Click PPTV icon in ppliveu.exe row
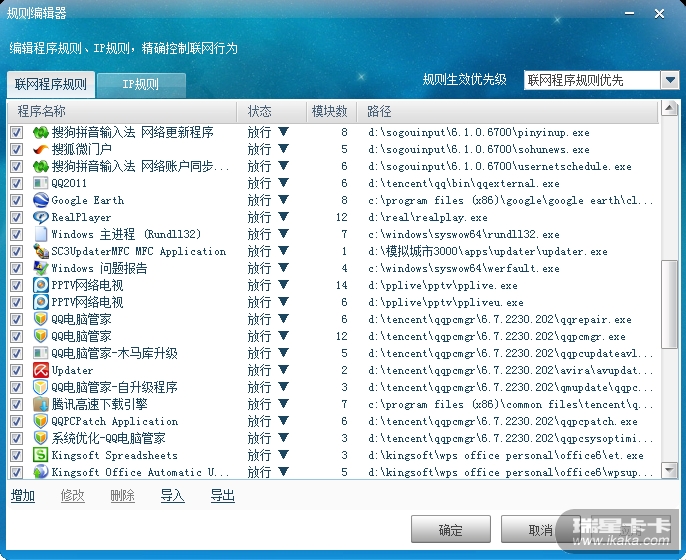 tap(41, 302)
